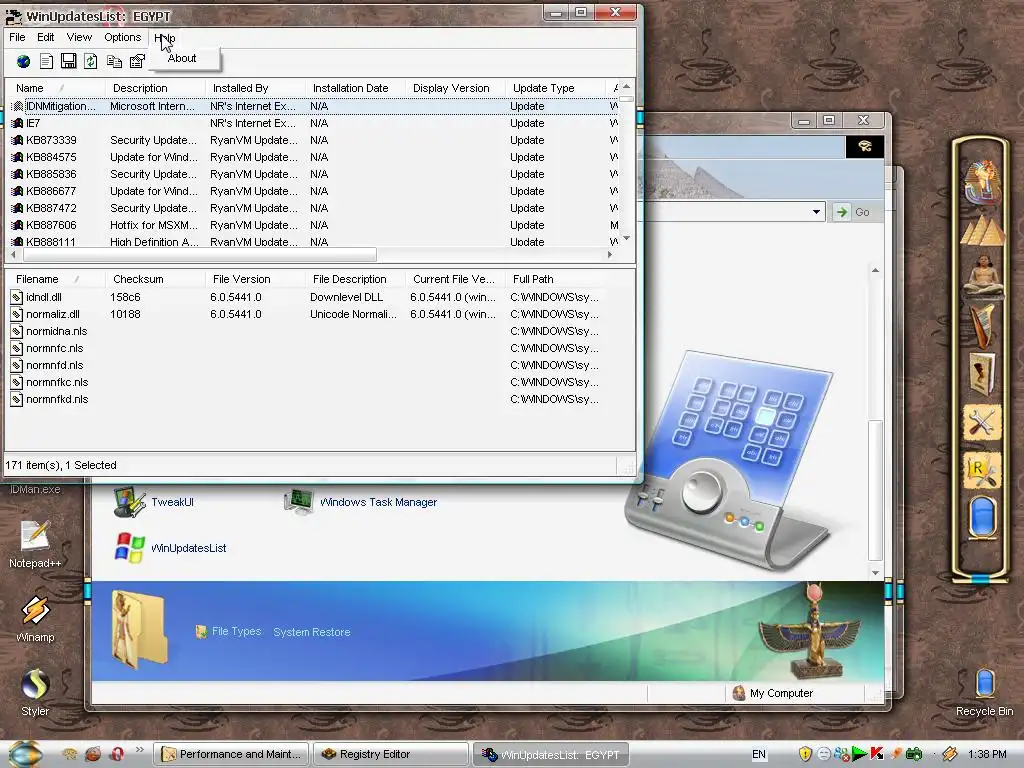Click the blue cartouche dock icon
This screenshot has height=768, width=1024.
pos(982,518)
